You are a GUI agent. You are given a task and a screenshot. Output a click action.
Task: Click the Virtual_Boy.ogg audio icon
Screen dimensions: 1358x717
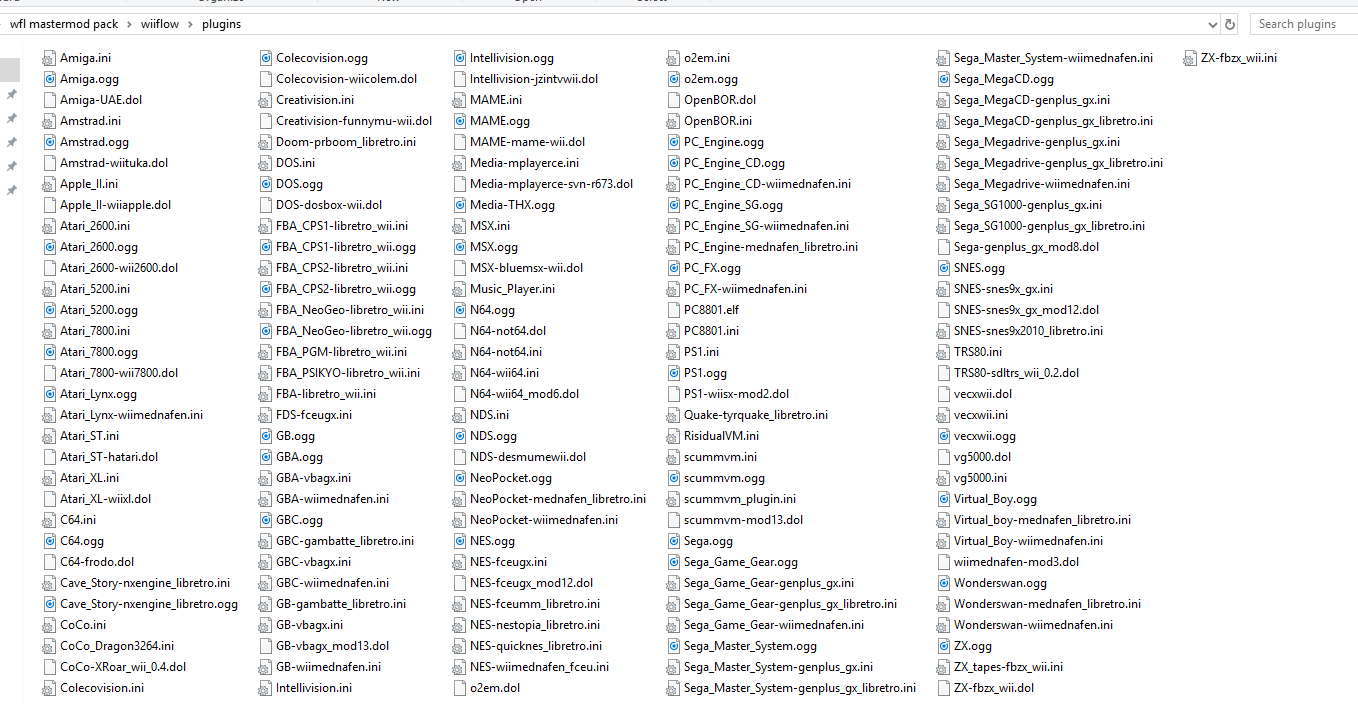tap(944, 499)
